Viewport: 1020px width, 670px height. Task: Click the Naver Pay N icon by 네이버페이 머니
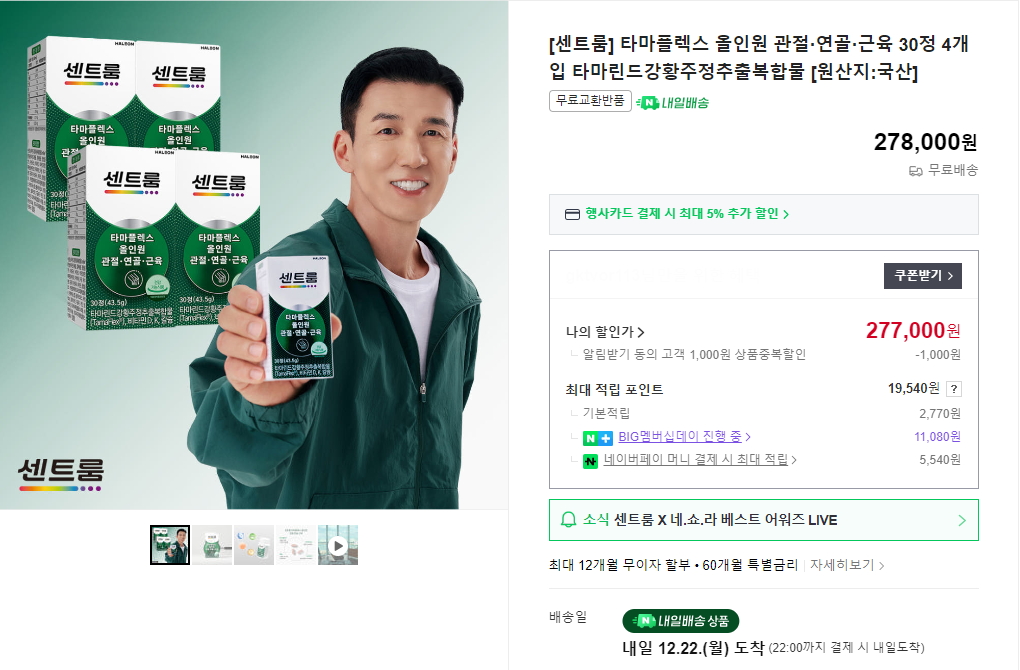click(x=590, y=461)
